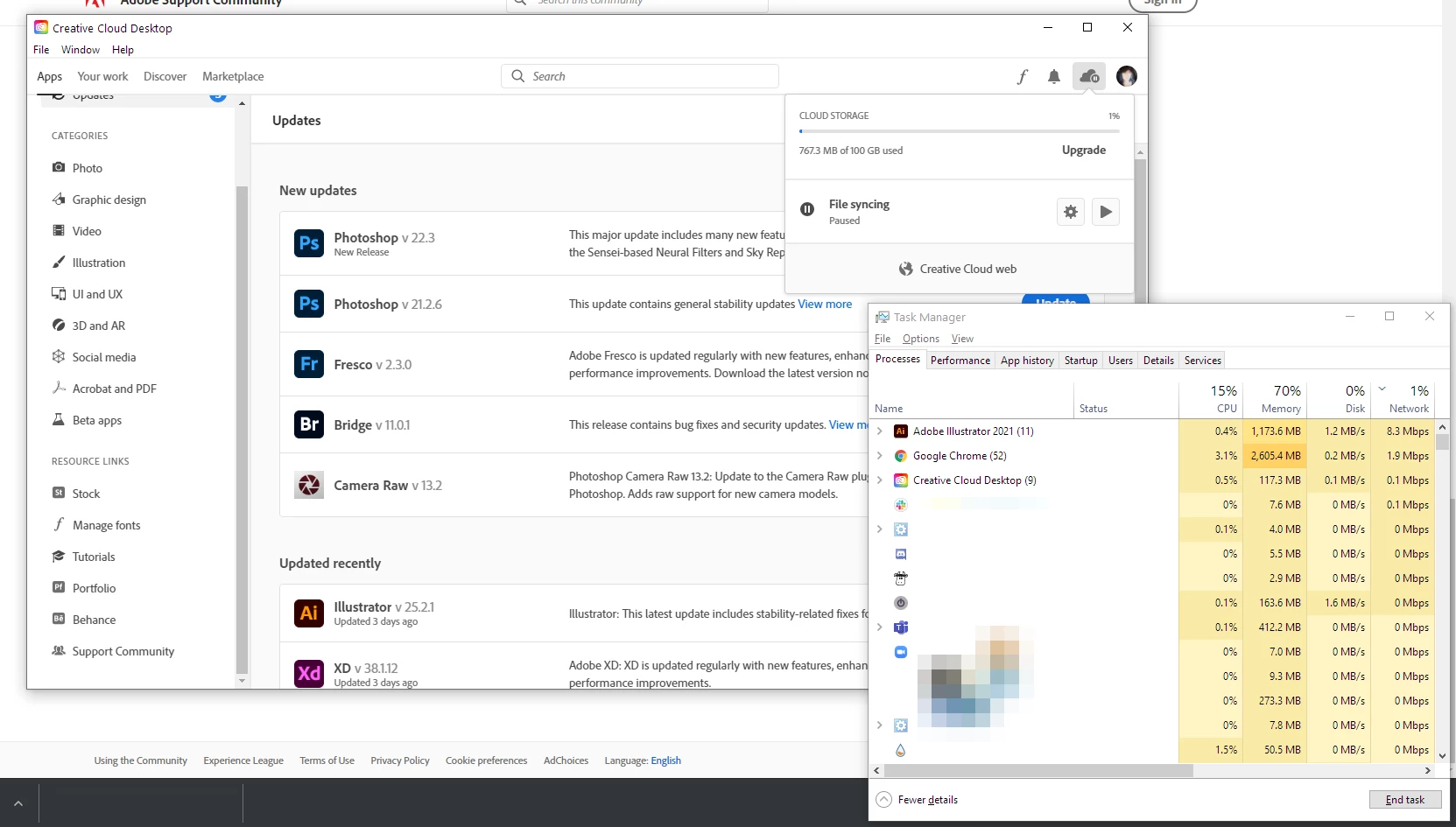
Task: Select the Graphic design category
Action: click(x=99, y=200)
